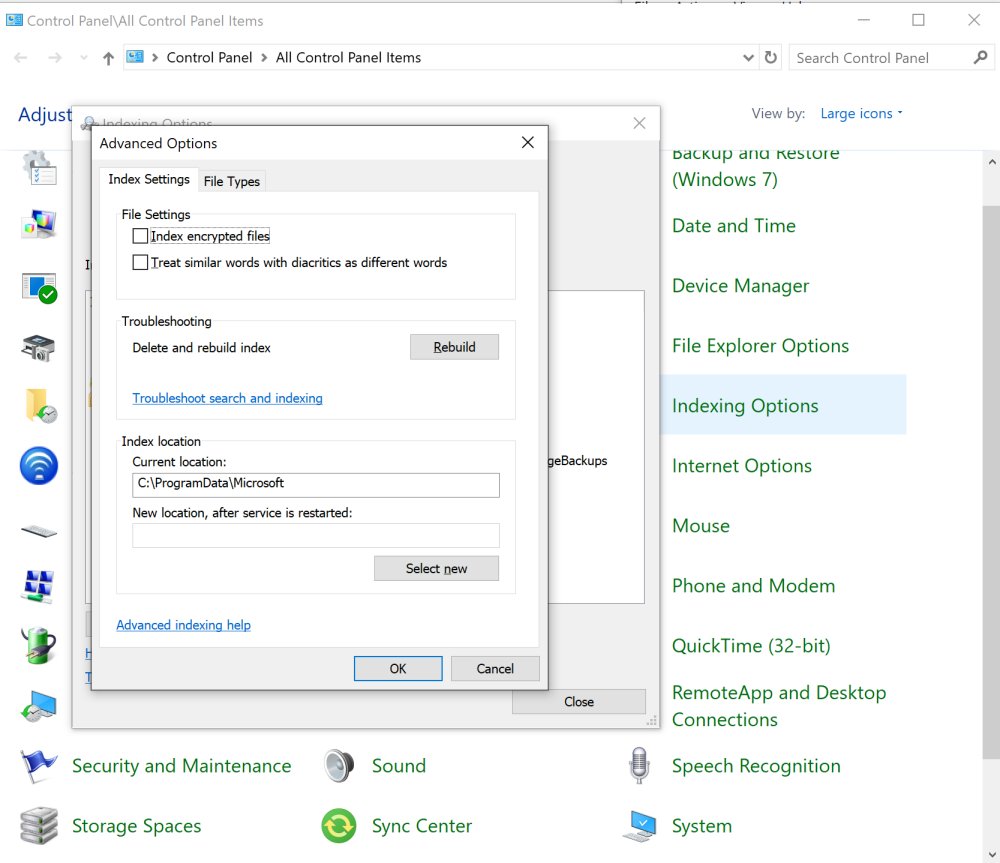Click Control Panel breadcrumb in address bar
This screenshot has width=1000, height=863.
pos(209,57)
